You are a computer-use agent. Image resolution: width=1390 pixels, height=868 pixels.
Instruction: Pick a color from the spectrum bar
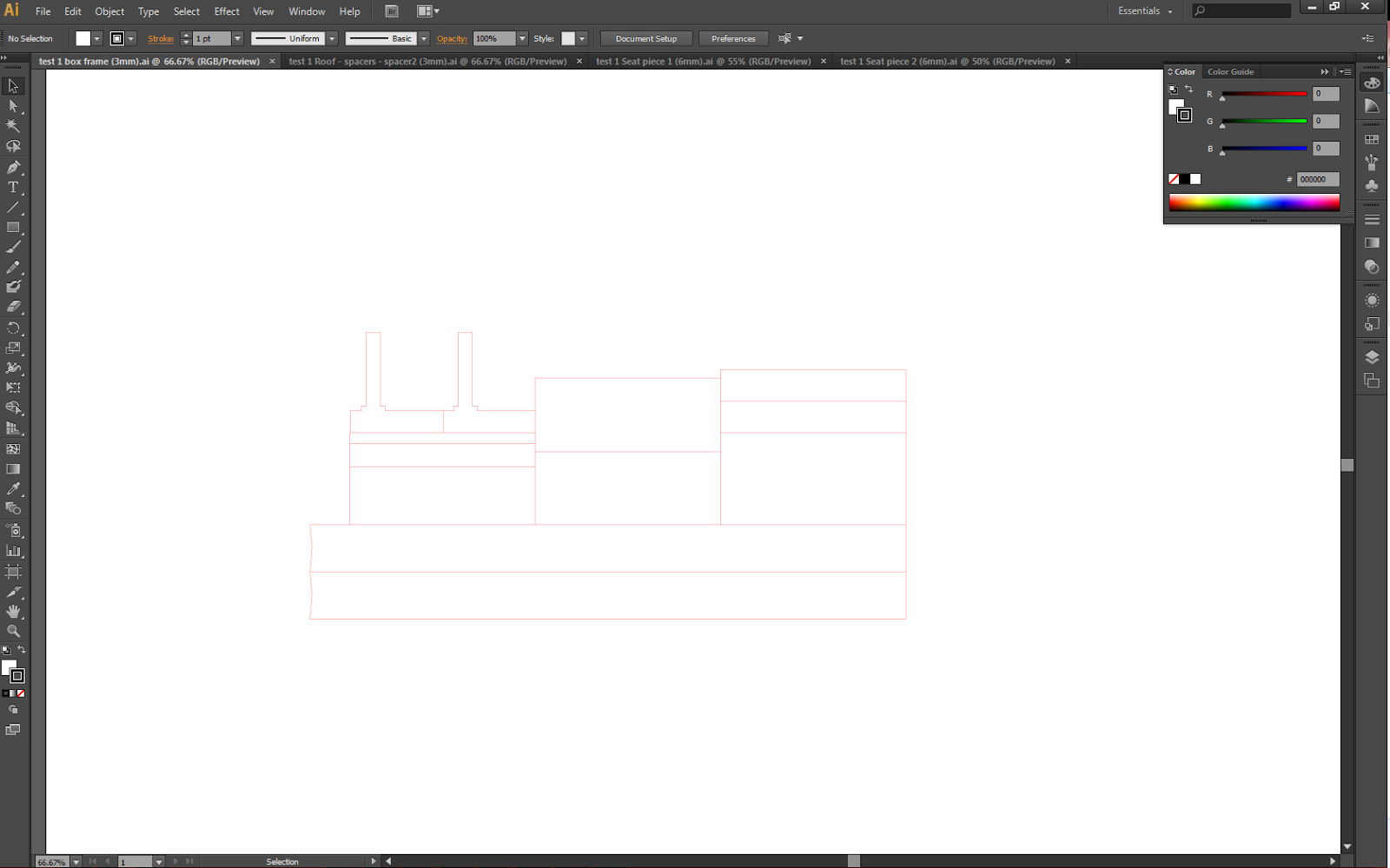pyautogui.click(x=1254, y=202)
